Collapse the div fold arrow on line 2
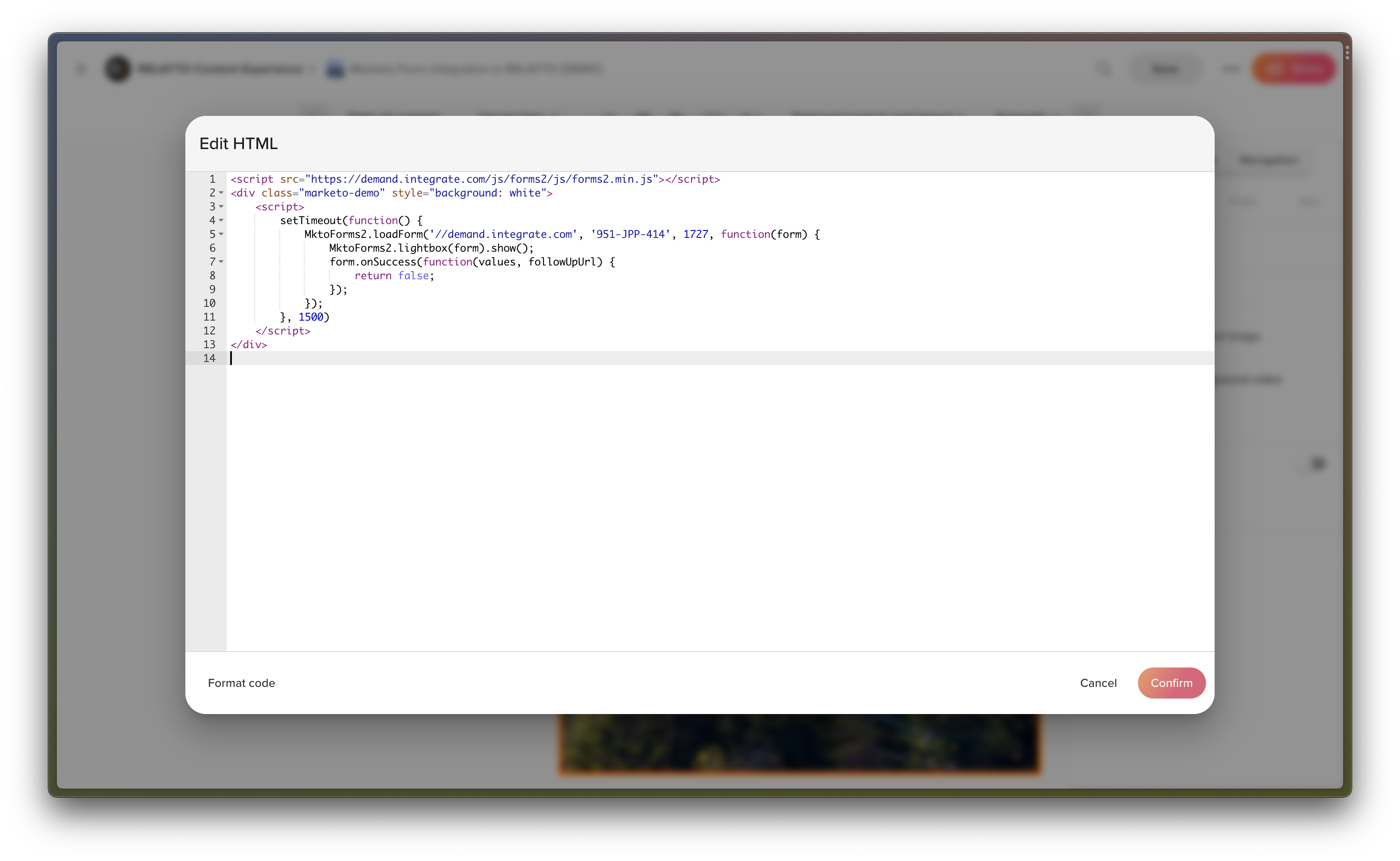This screenshot has width=1400, height=861. click(221, 193)
